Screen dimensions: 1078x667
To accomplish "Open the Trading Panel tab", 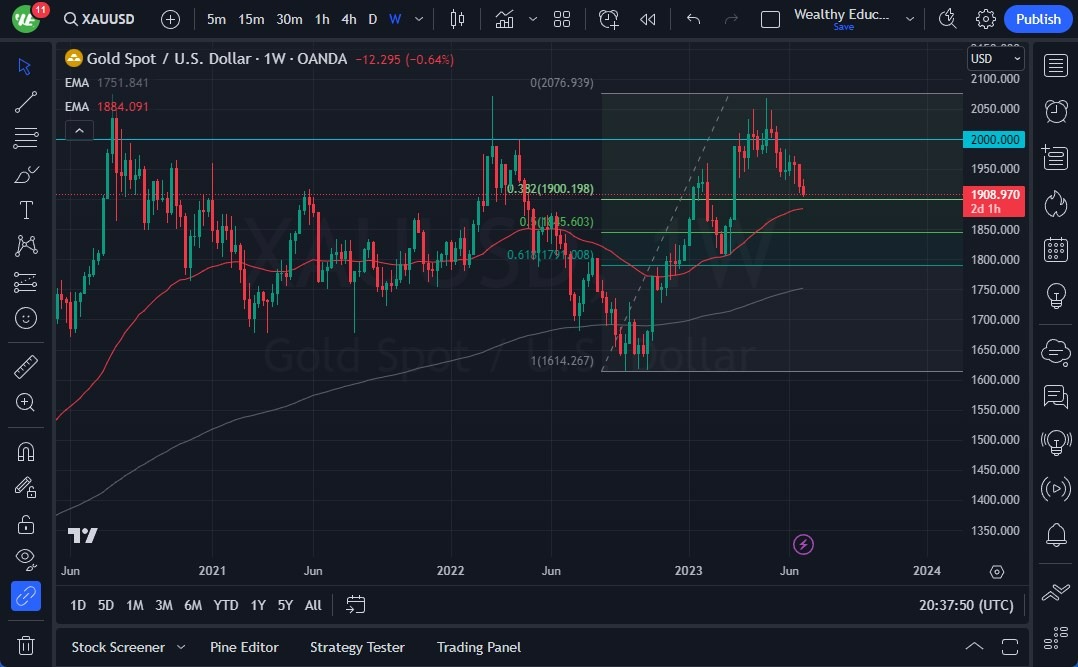I will [478, 647].
